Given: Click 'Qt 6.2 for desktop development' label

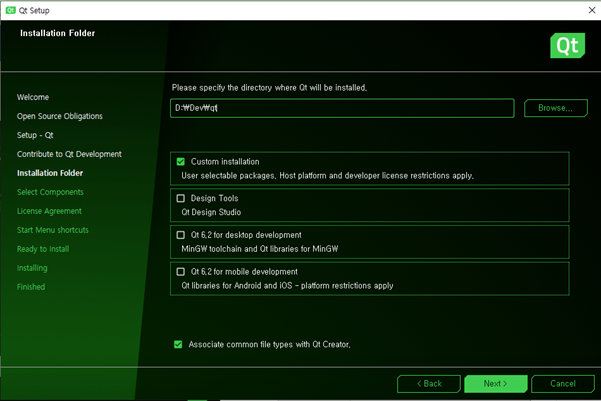Looking at the screenshot, I should point(246,235).
